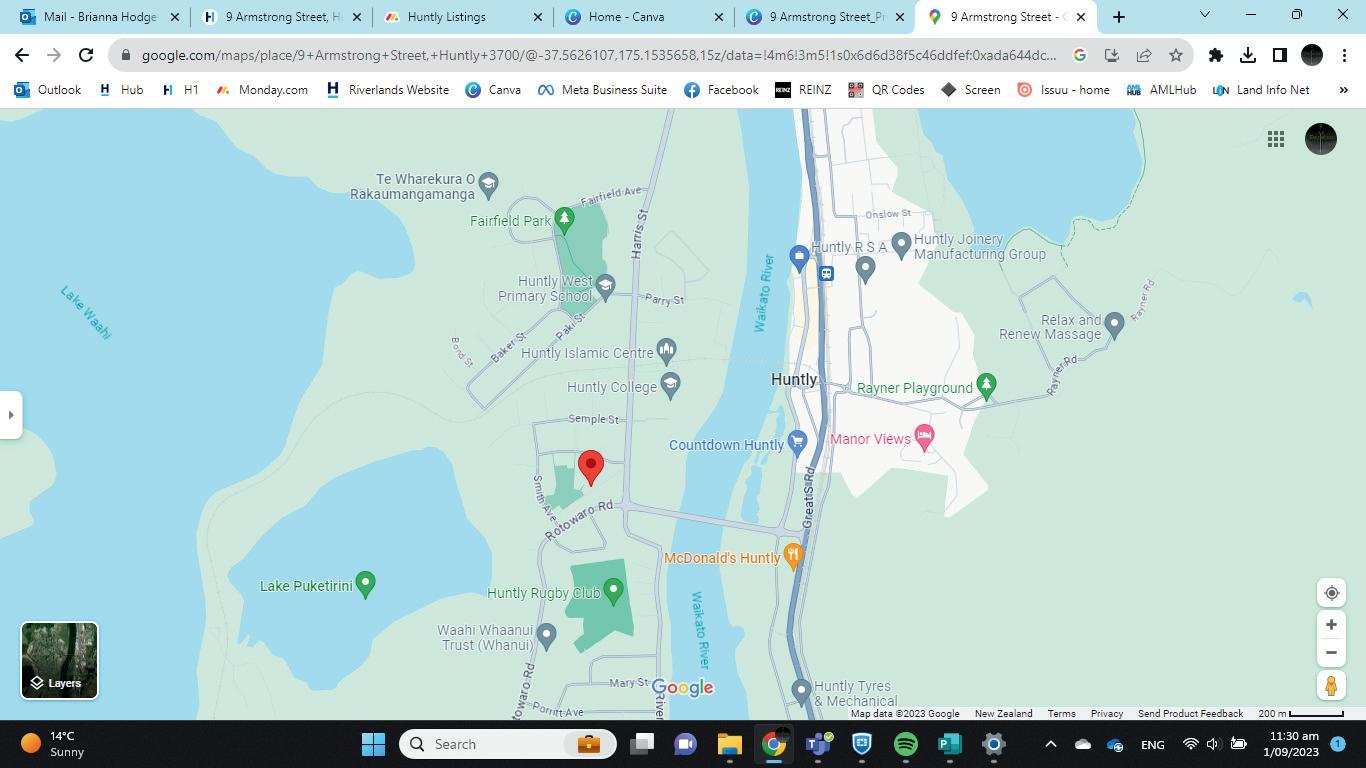Open the REINZ bookmark
The height and width of the screenshot is (768, 1366).
(803, 90)
